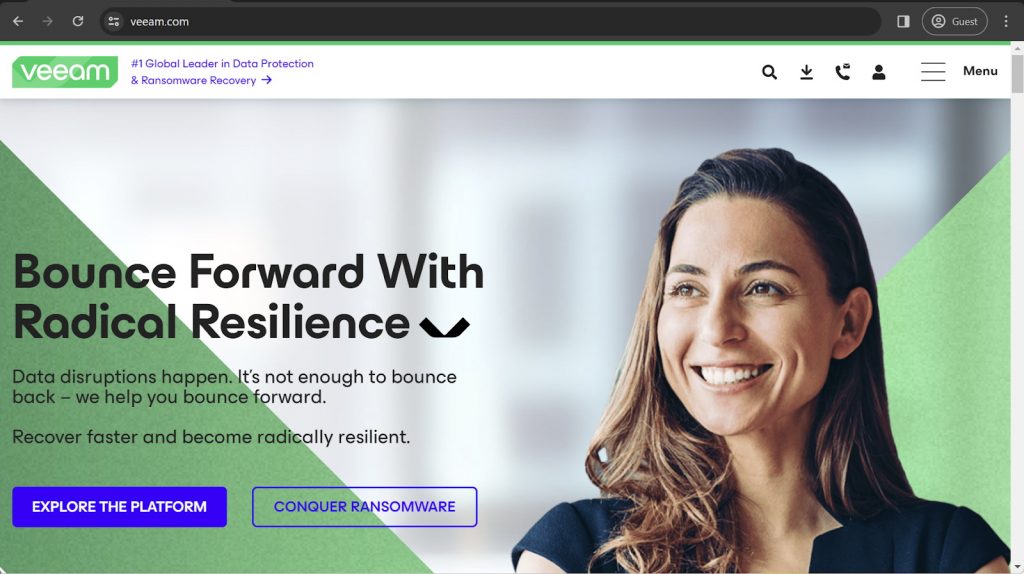Screen dimensions: 1024x574
Task: Click the page vertical scrollbar thumb
Action: point(1017,74)
